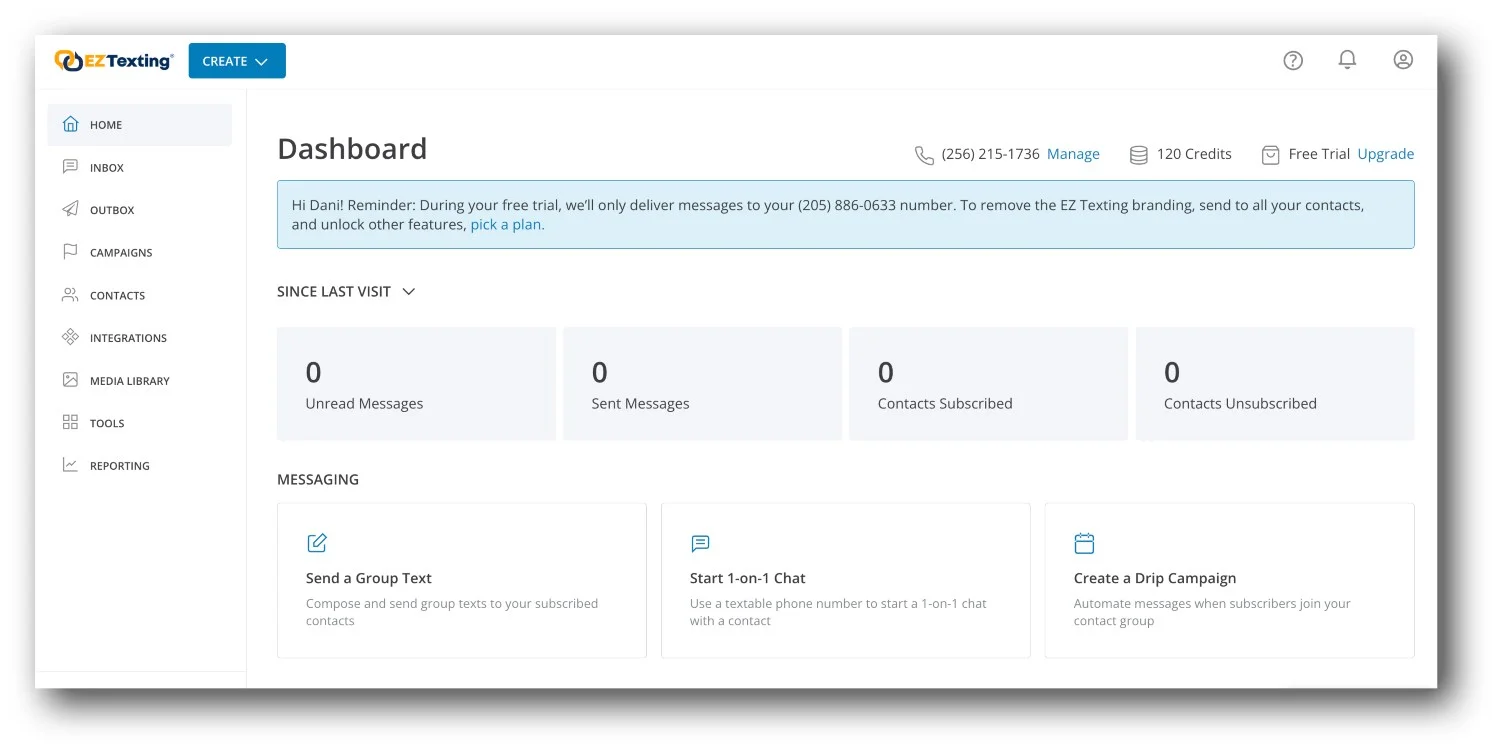This screenshot has height=751, width=1500.
Task: Open the user profile icon
Action: [1403, 60]
